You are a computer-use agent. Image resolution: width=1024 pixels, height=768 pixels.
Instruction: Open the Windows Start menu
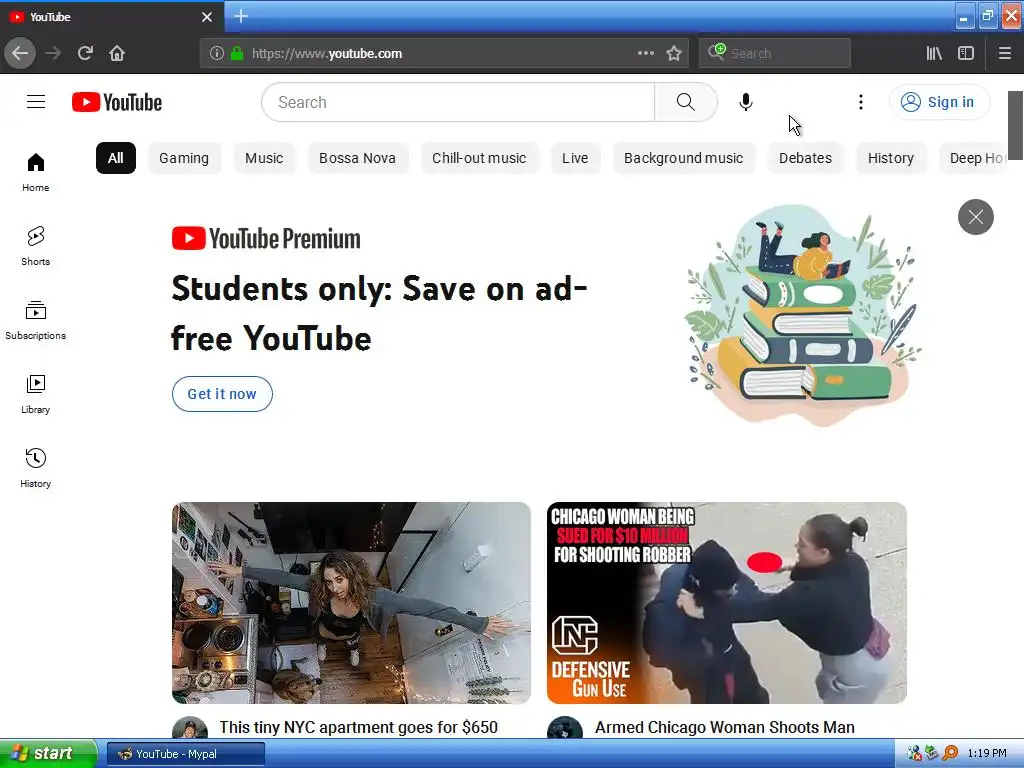point(47,754)
